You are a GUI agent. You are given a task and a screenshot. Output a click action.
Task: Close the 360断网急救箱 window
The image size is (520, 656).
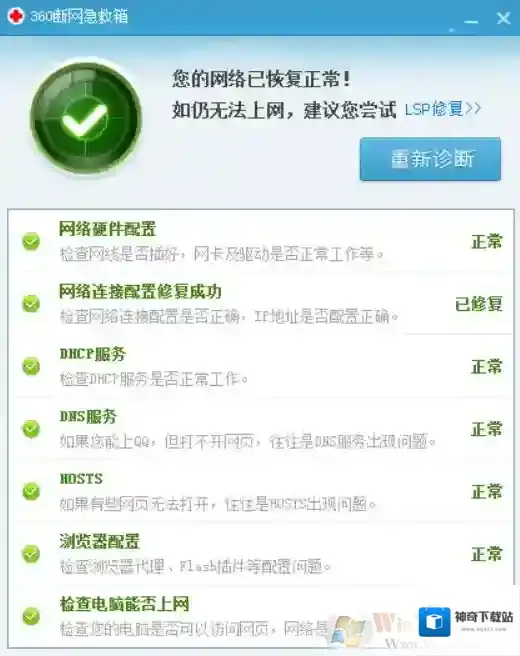(503, 18)
